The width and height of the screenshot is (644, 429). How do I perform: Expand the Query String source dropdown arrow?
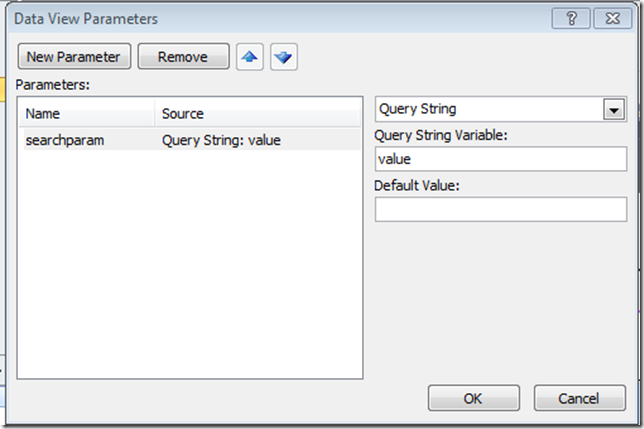click(x=614, y=110)
